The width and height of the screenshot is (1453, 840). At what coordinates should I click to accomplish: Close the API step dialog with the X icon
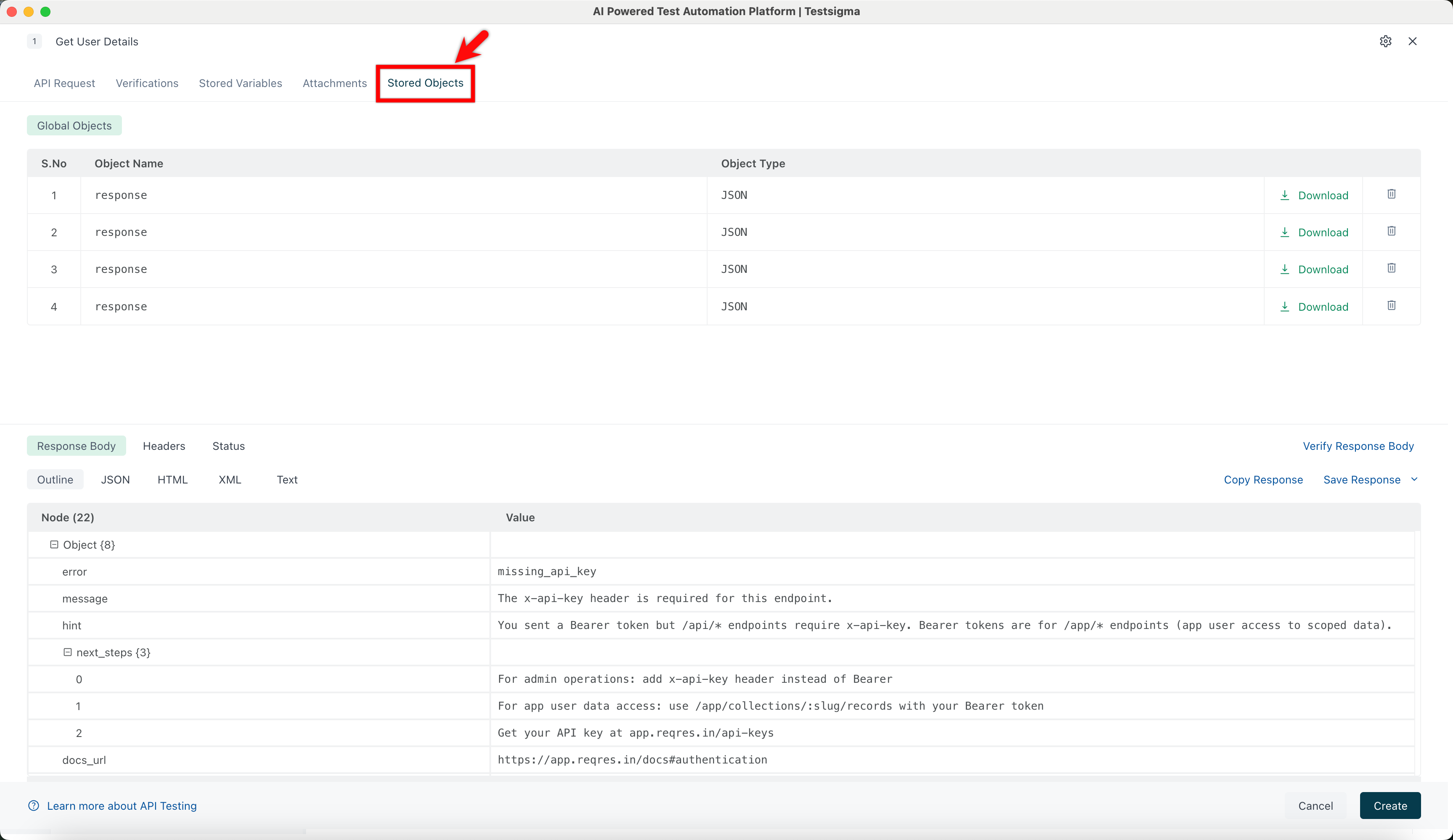1413,42
